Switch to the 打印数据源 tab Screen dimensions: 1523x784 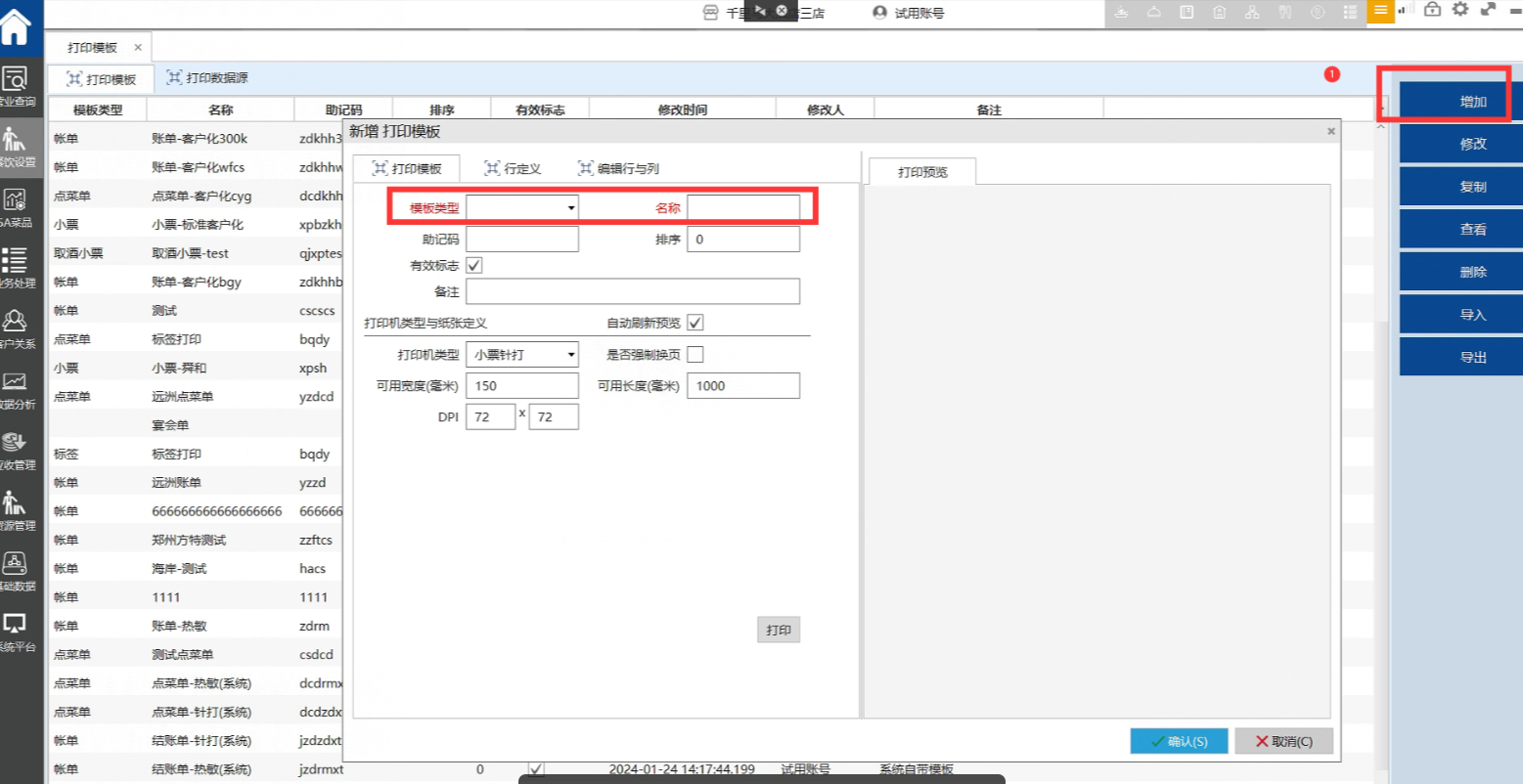point(207,78)
